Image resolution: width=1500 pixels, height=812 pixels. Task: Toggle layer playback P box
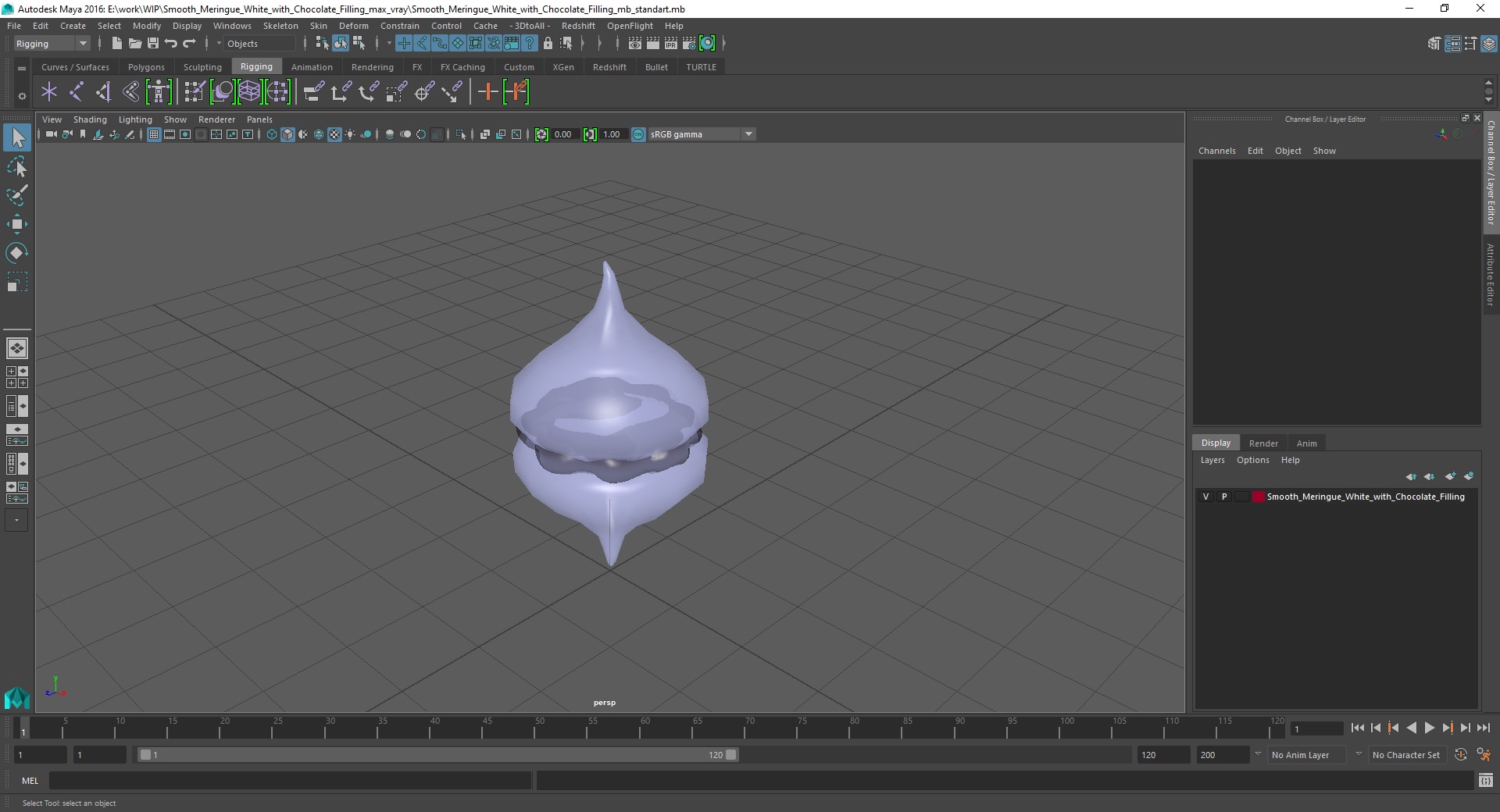coord(1224,497)
